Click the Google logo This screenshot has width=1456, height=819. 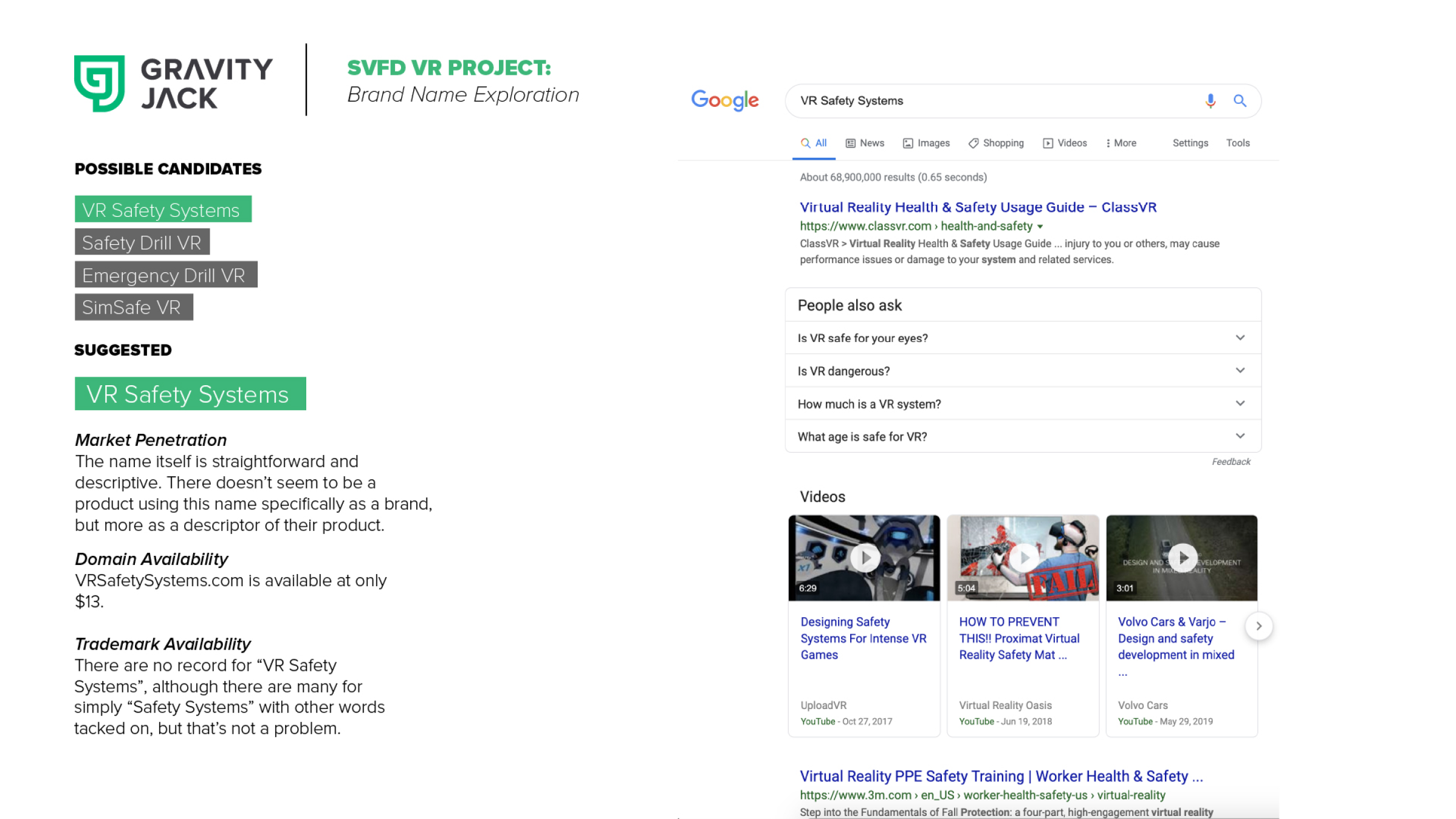click(724, 100)
